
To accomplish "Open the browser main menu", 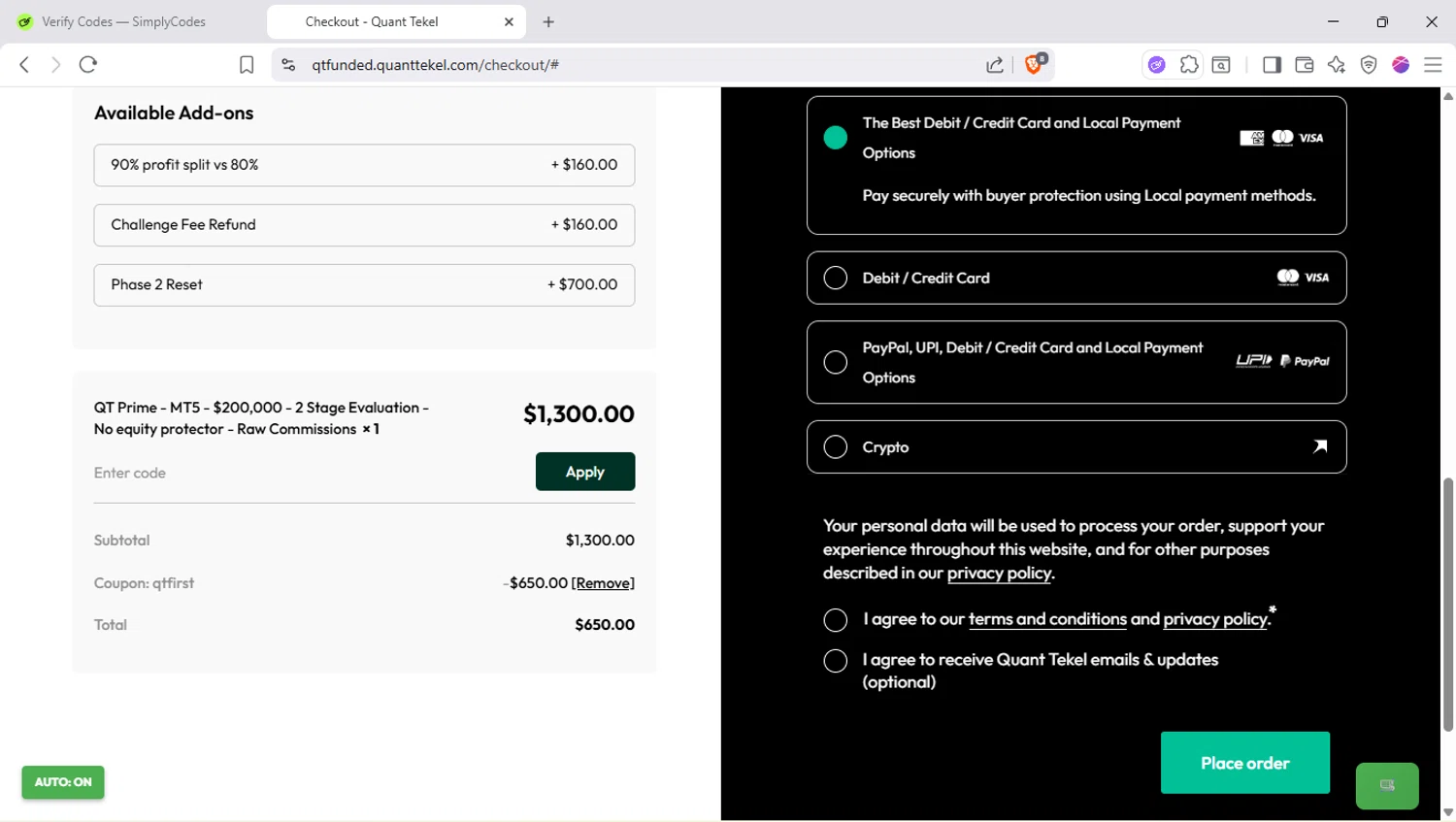I will [x=1433, y=65].
